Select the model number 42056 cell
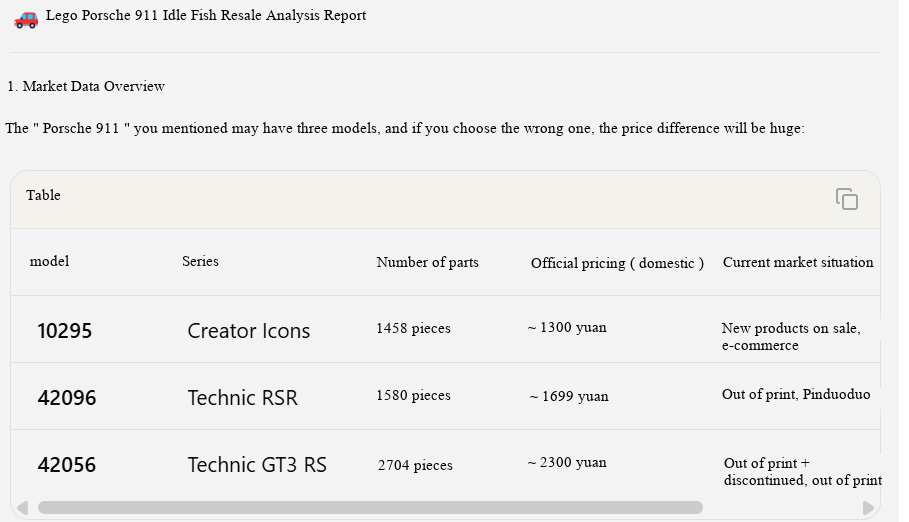Viewport: 909px width, 522px height. (67, 465)
